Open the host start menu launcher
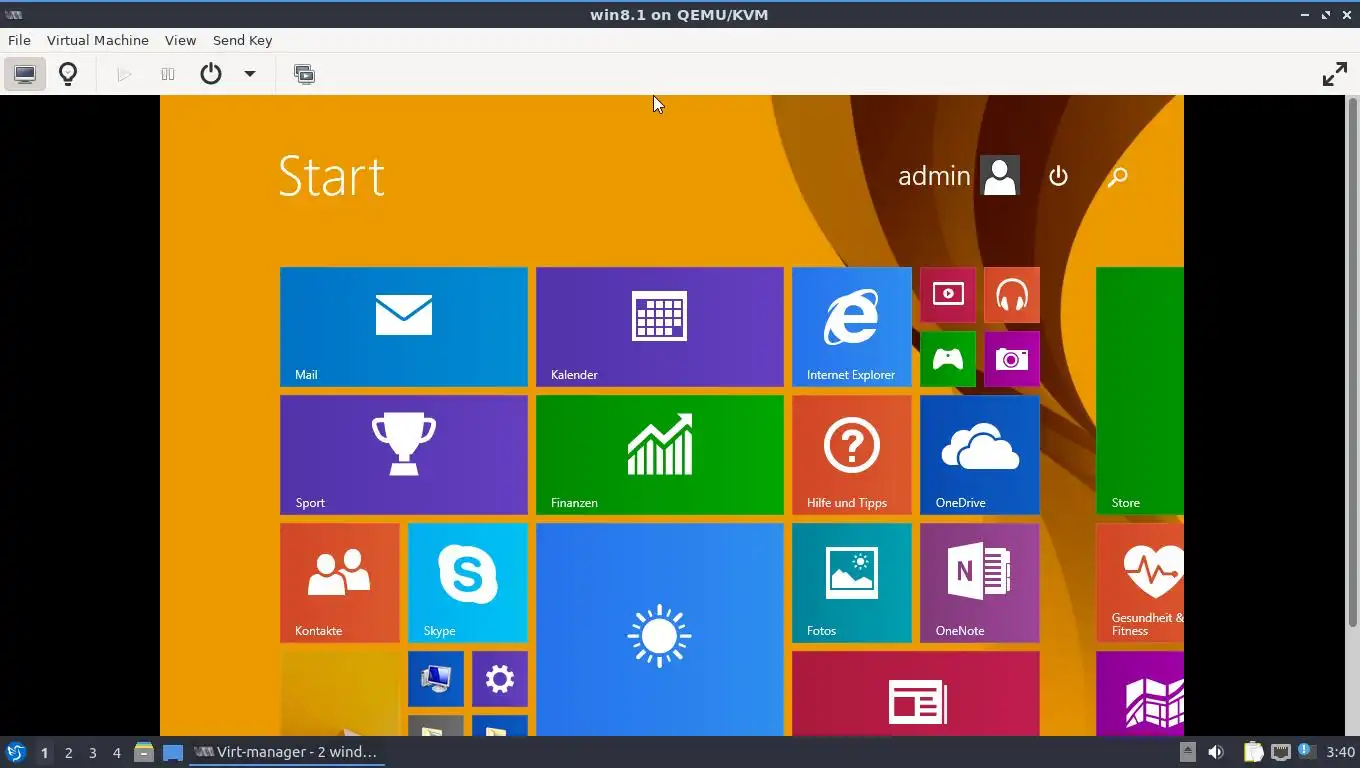The image size is (1360, 768). 15,752
